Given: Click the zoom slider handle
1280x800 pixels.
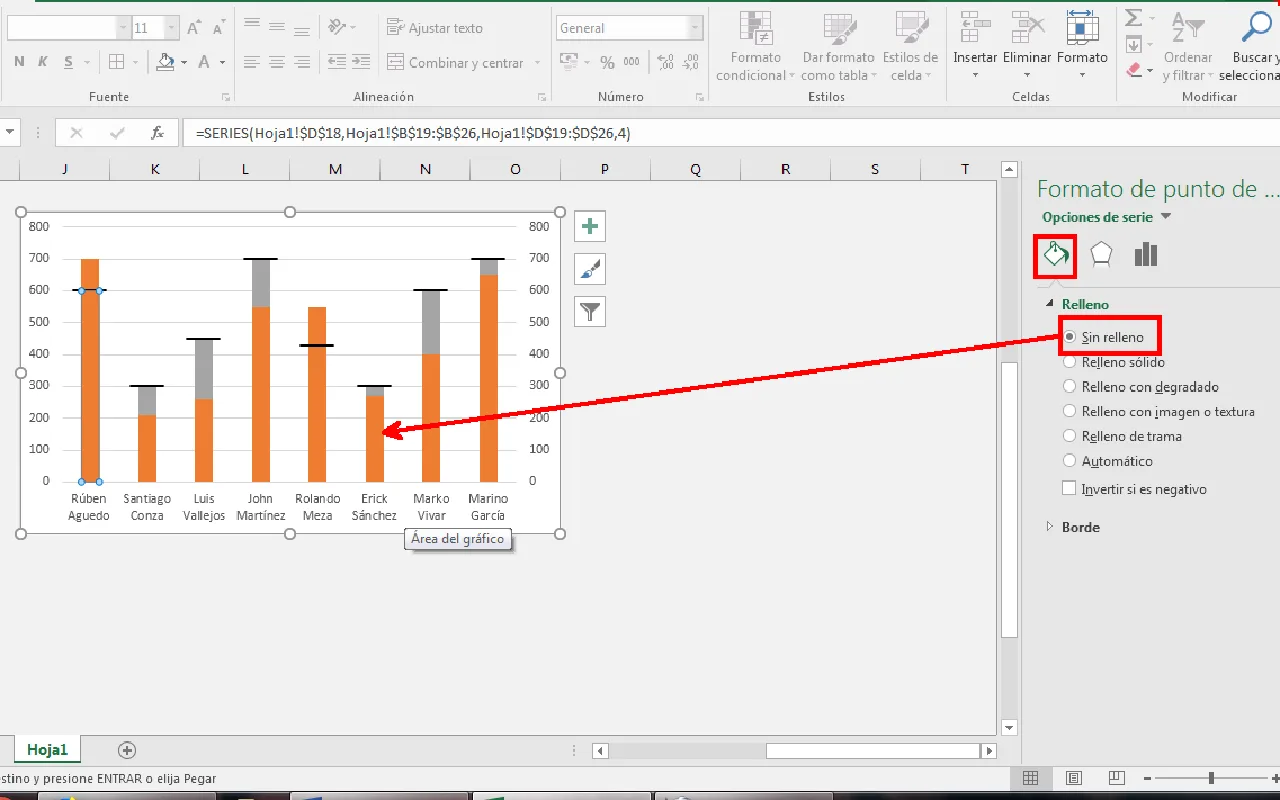Looking at the screenshot, I should 1211,778.
